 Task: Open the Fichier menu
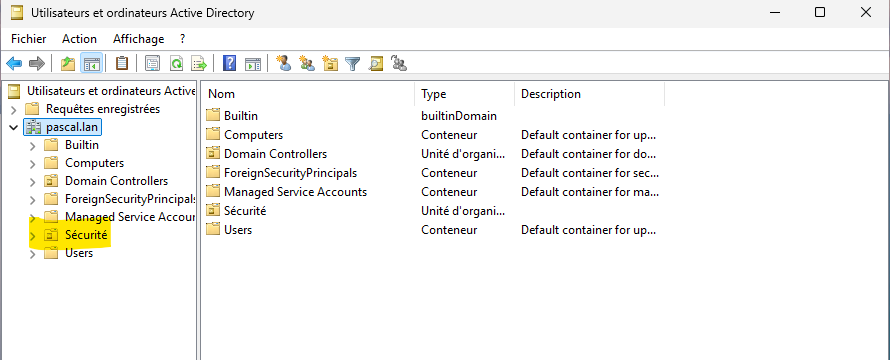[x=28, y=39]
